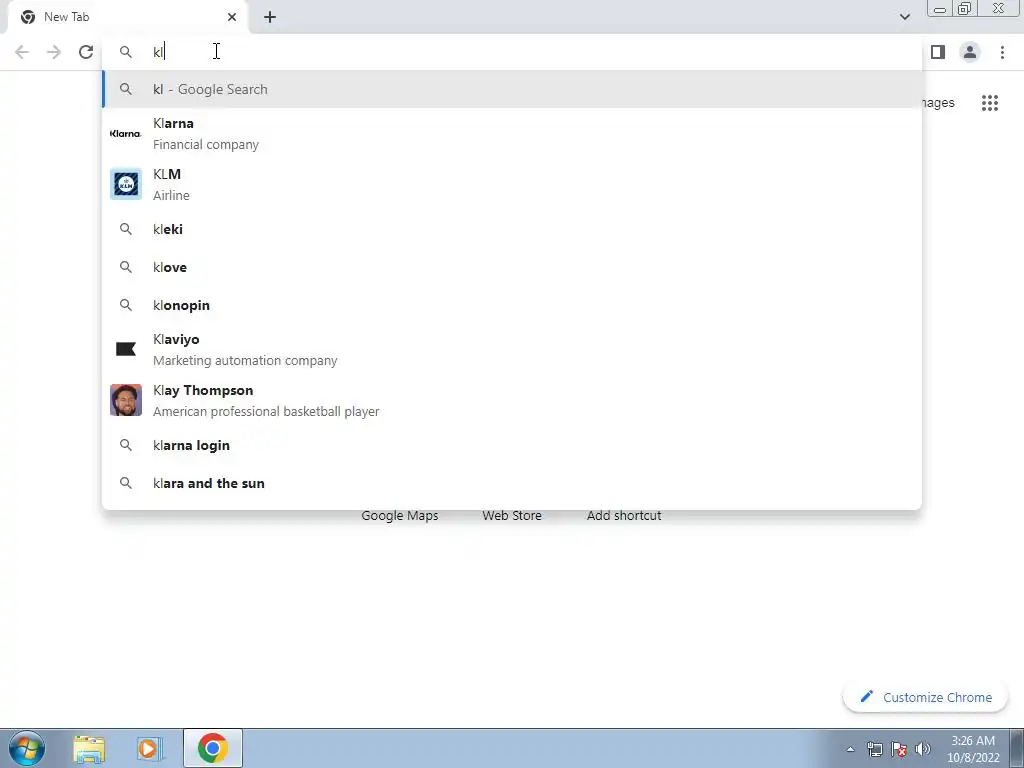Choose the Klarna Financial company suggestion

tap(512, 133)
